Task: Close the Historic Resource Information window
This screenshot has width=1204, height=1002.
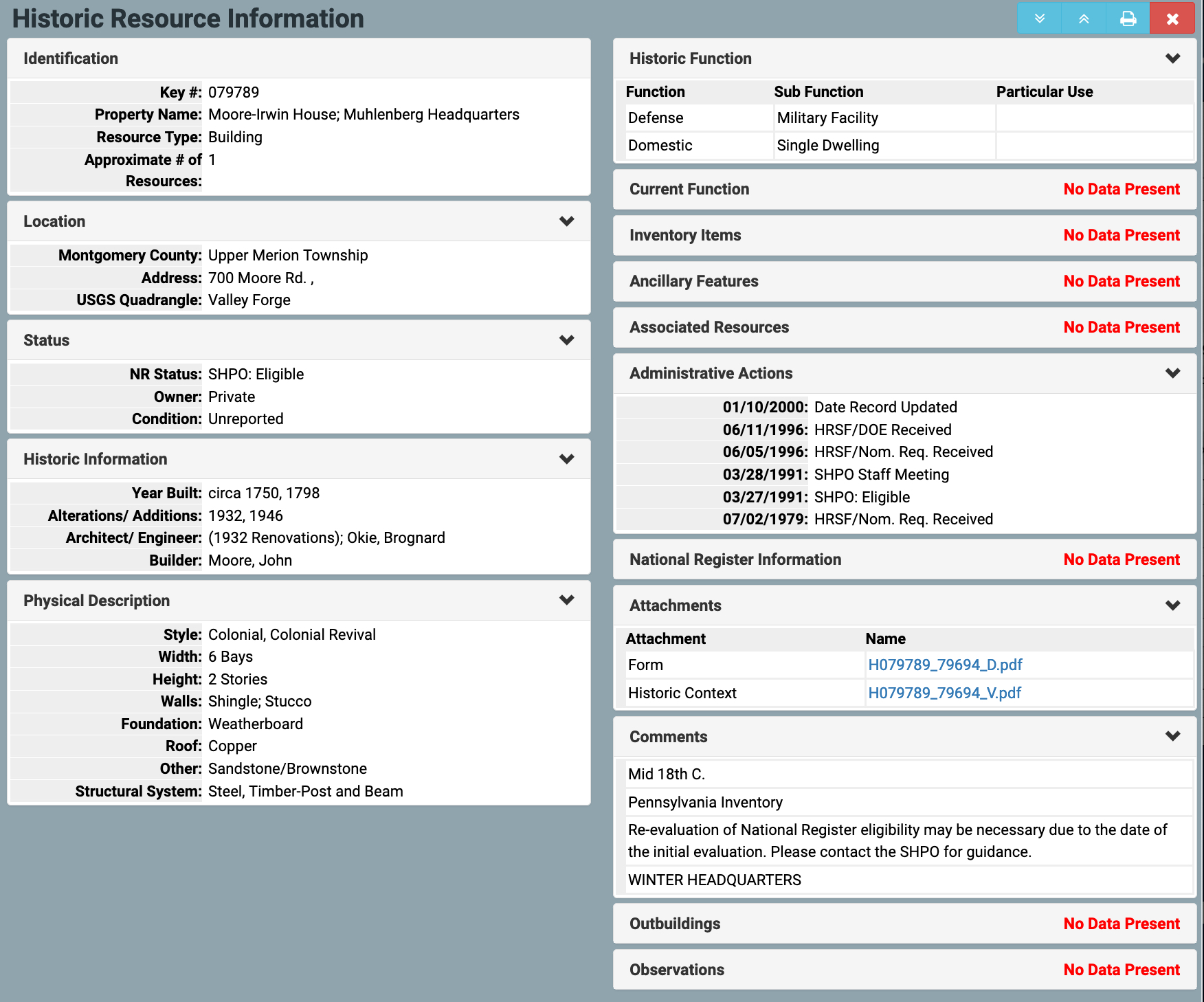Action: pos(1172,18)
